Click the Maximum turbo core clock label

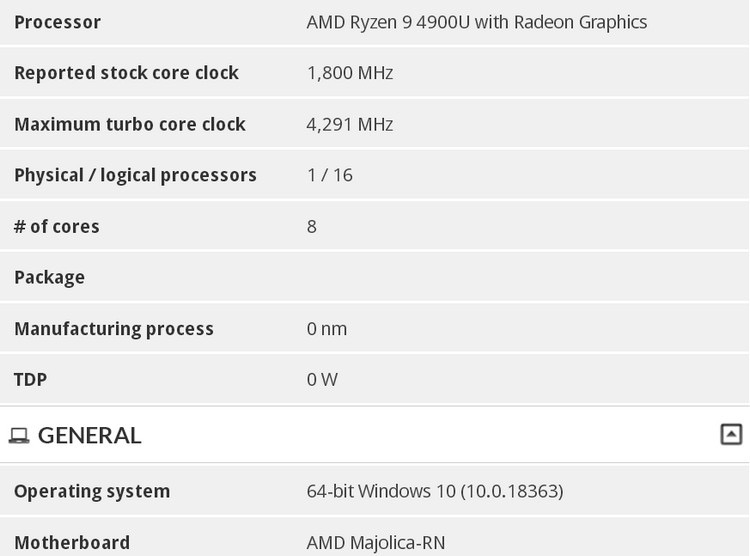[129, 124]
